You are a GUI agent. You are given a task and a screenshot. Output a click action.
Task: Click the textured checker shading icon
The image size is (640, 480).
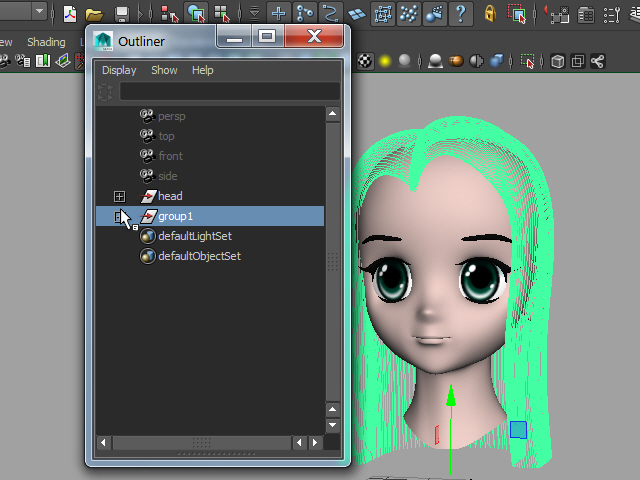coord(366,61)
